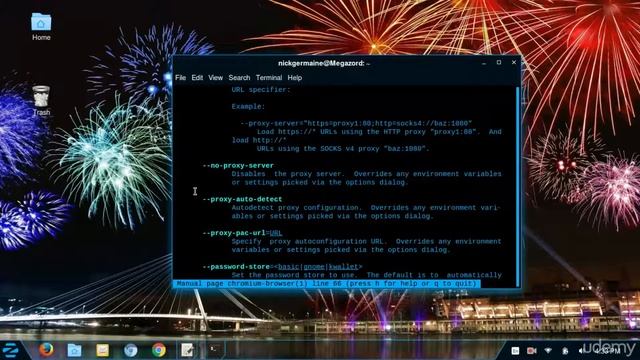
Task: Open the Trash desktop icon
Action: pos(41,101)
